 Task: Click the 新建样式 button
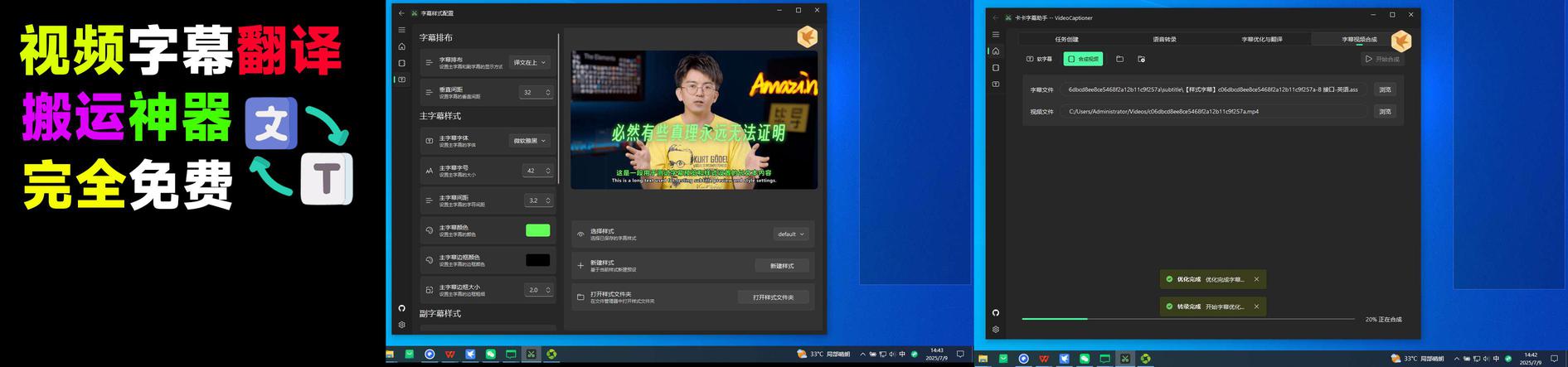(781, 266)
